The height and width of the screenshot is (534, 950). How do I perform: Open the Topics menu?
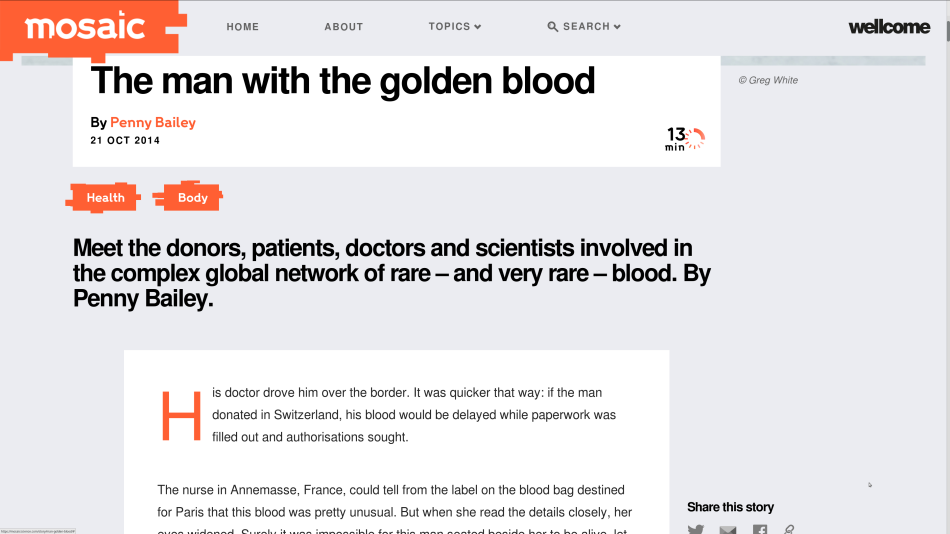(449, 27)
